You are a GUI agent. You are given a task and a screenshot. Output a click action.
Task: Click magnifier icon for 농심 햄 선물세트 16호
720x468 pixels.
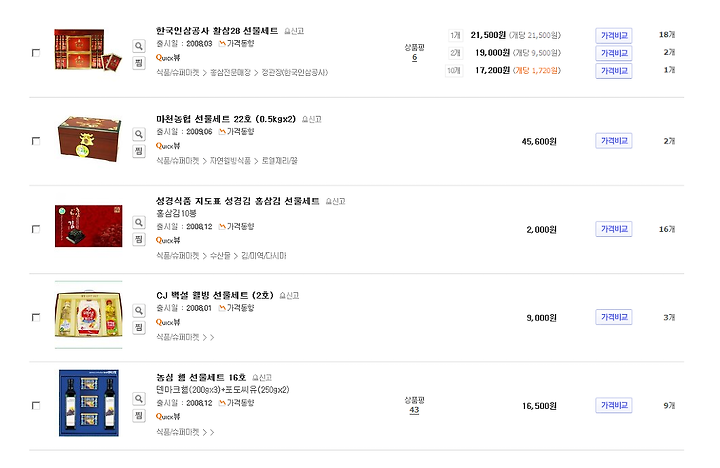click(139, 399)
